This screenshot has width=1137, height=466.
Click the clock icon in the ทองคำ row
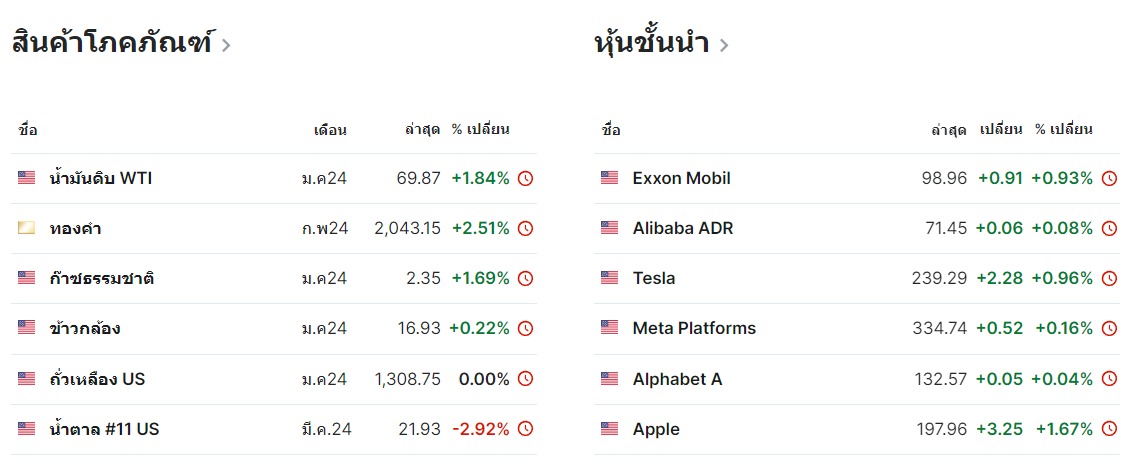(525, 229)
